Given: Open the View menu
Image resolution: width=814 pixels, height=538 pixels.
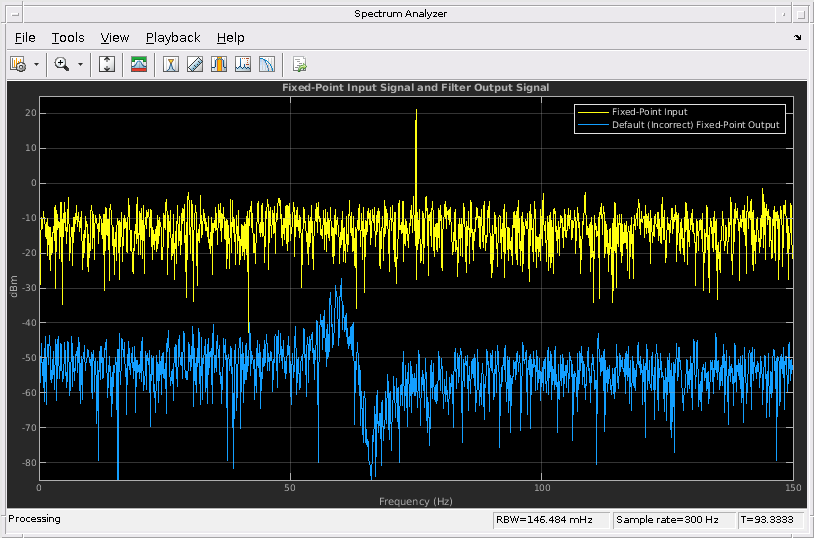Looking at the screenshot, I should (115, 38).
